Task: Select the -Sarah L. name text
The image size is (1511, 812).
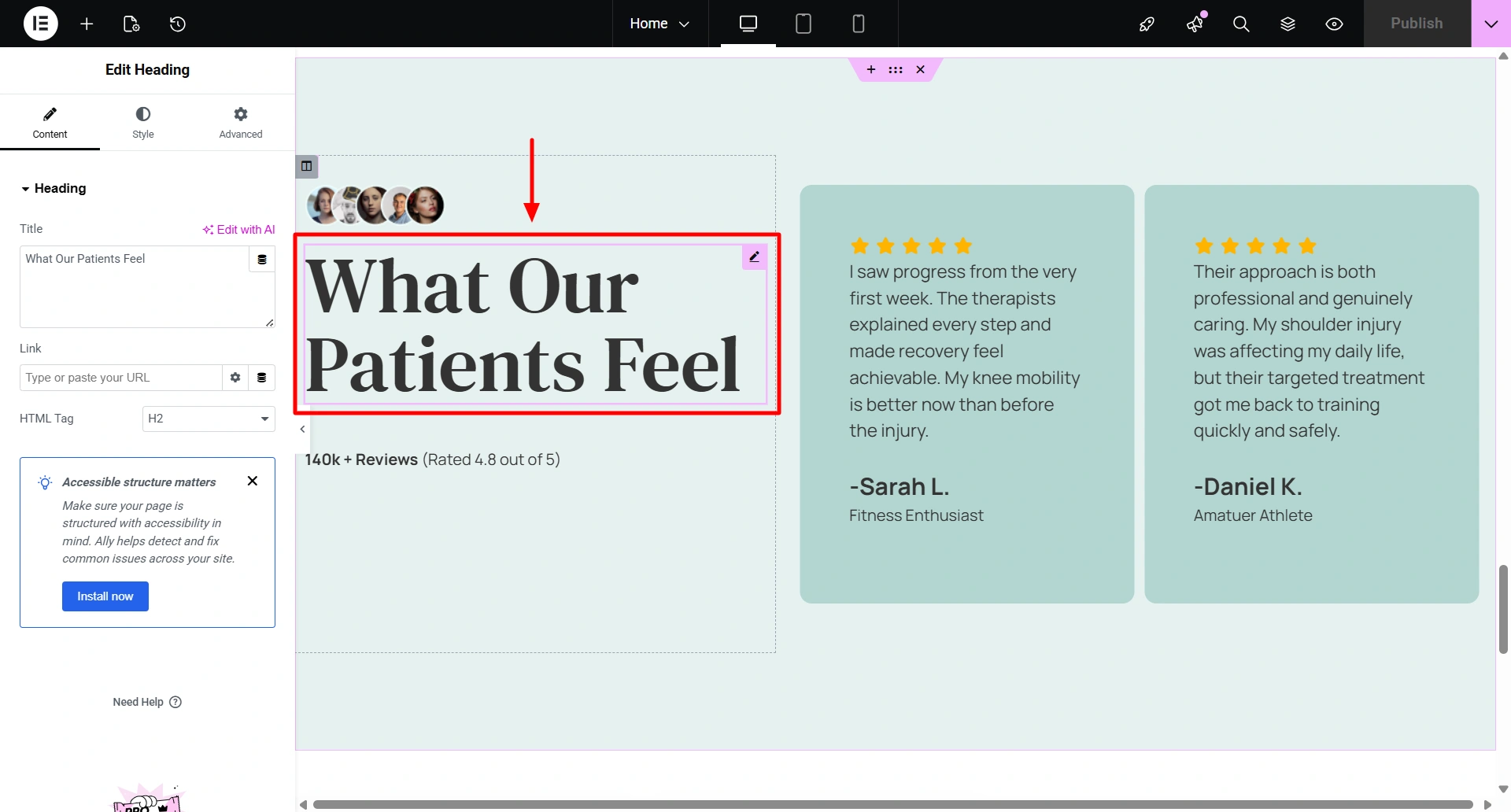Action: [900, 487]
